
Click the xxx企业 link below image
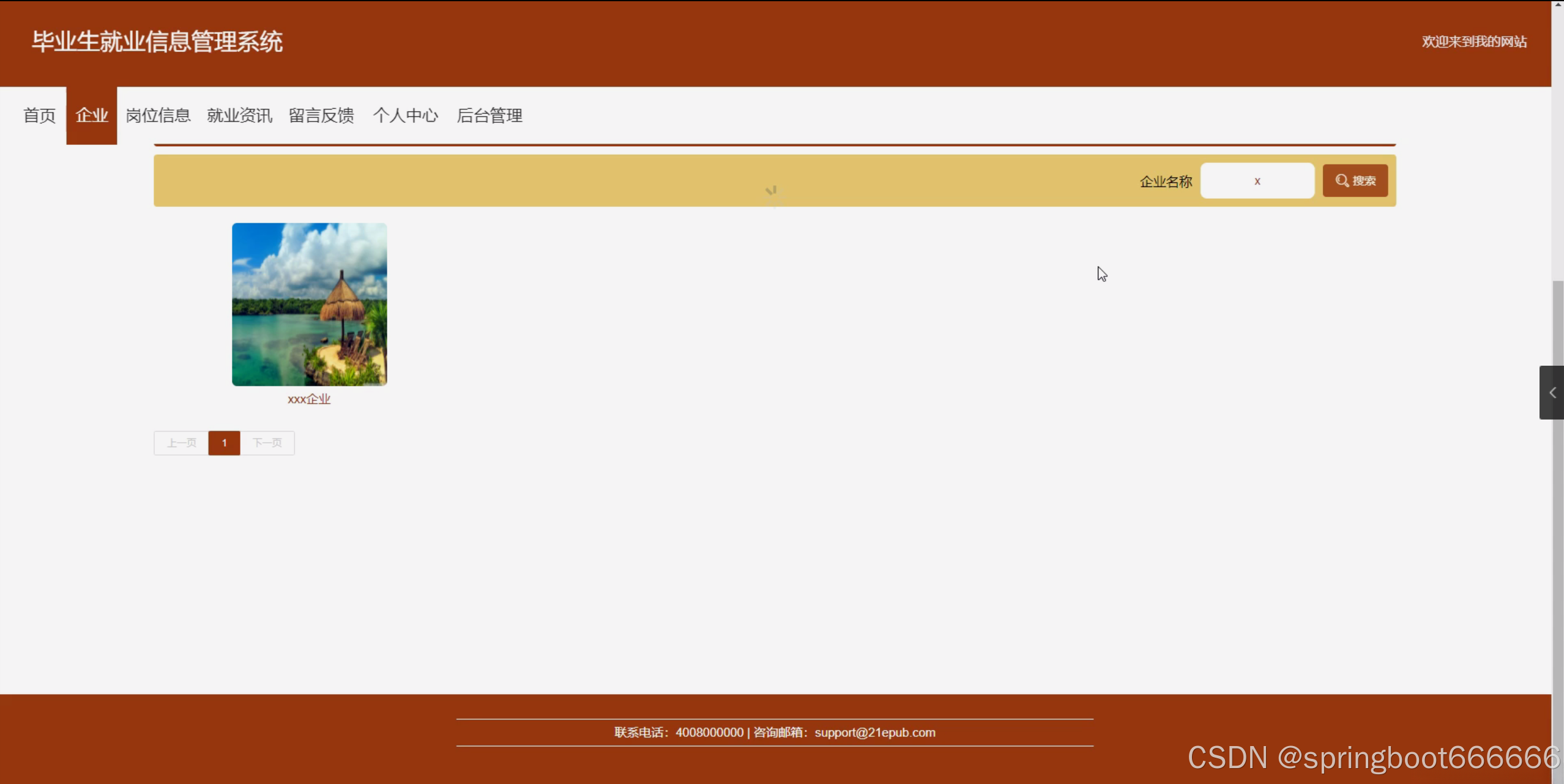(x=309, y=399)
